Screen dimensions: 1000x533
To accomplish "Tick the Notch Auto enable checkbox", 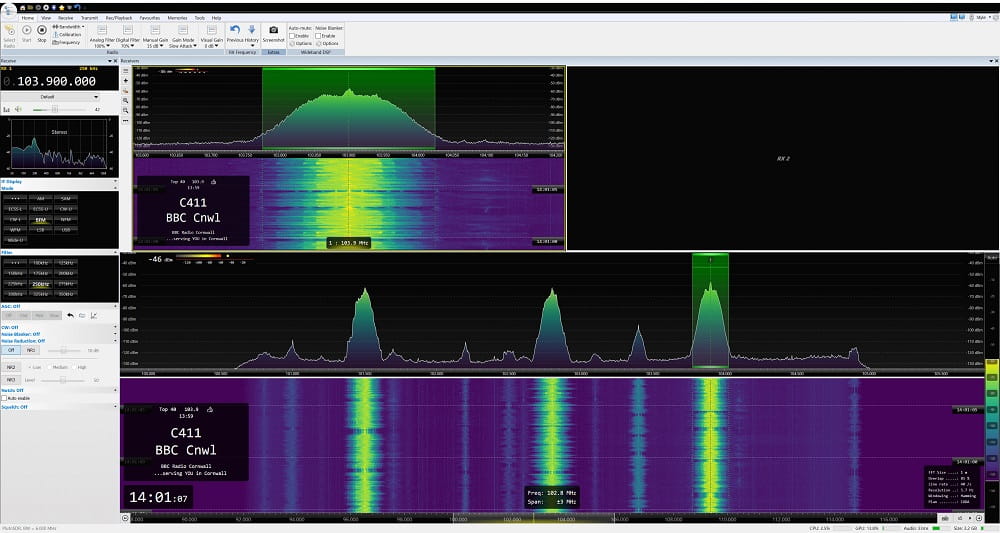I will (x=5, y=398).
